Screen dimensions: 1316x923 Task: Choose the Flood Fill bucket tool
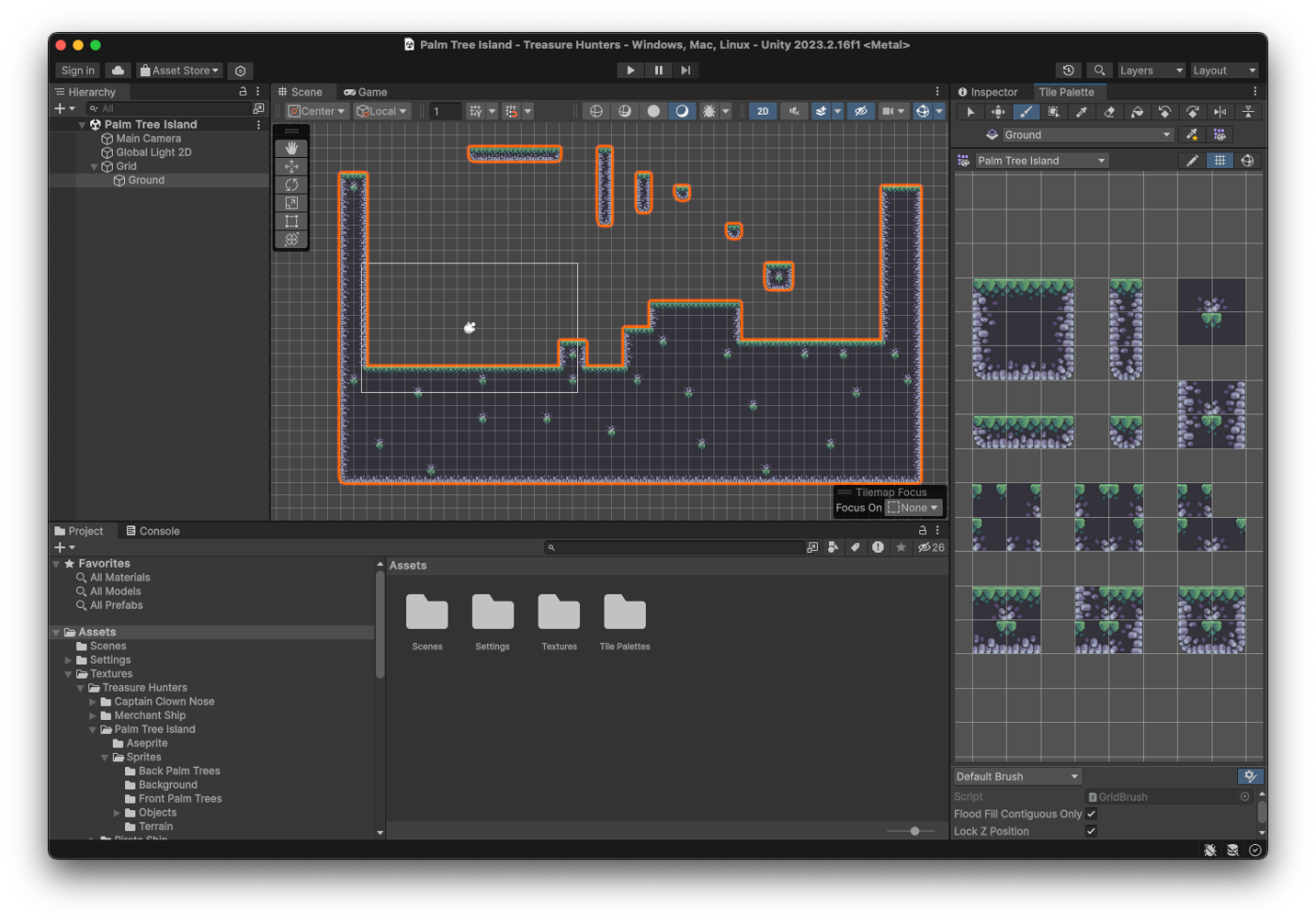coord(1136,112)
